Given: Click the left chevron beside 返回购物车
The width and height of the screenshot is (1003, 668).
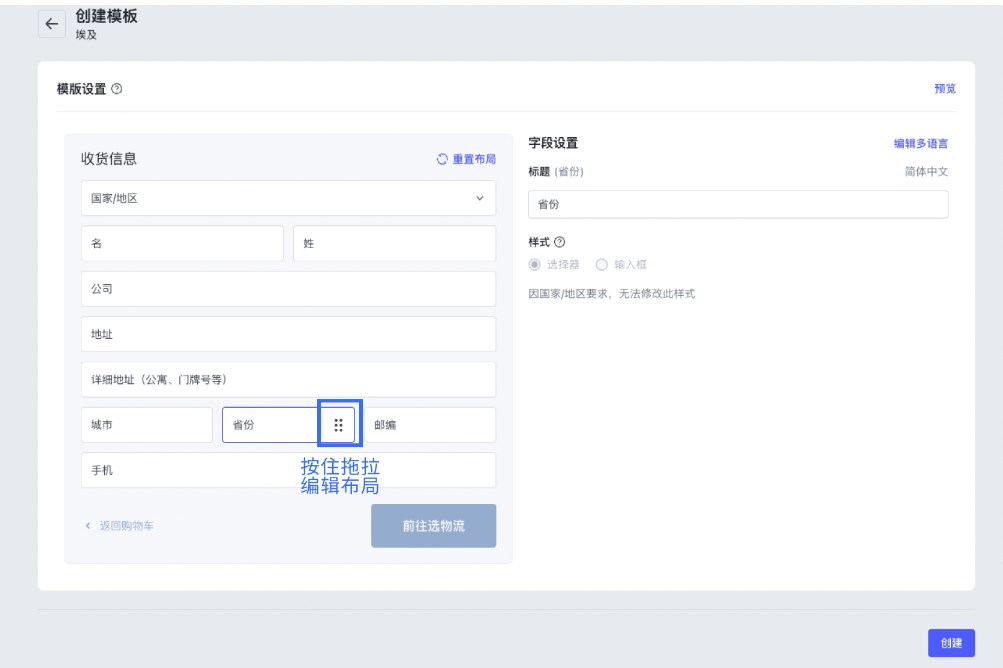Looking at the screenshot, I should (87, 526).
